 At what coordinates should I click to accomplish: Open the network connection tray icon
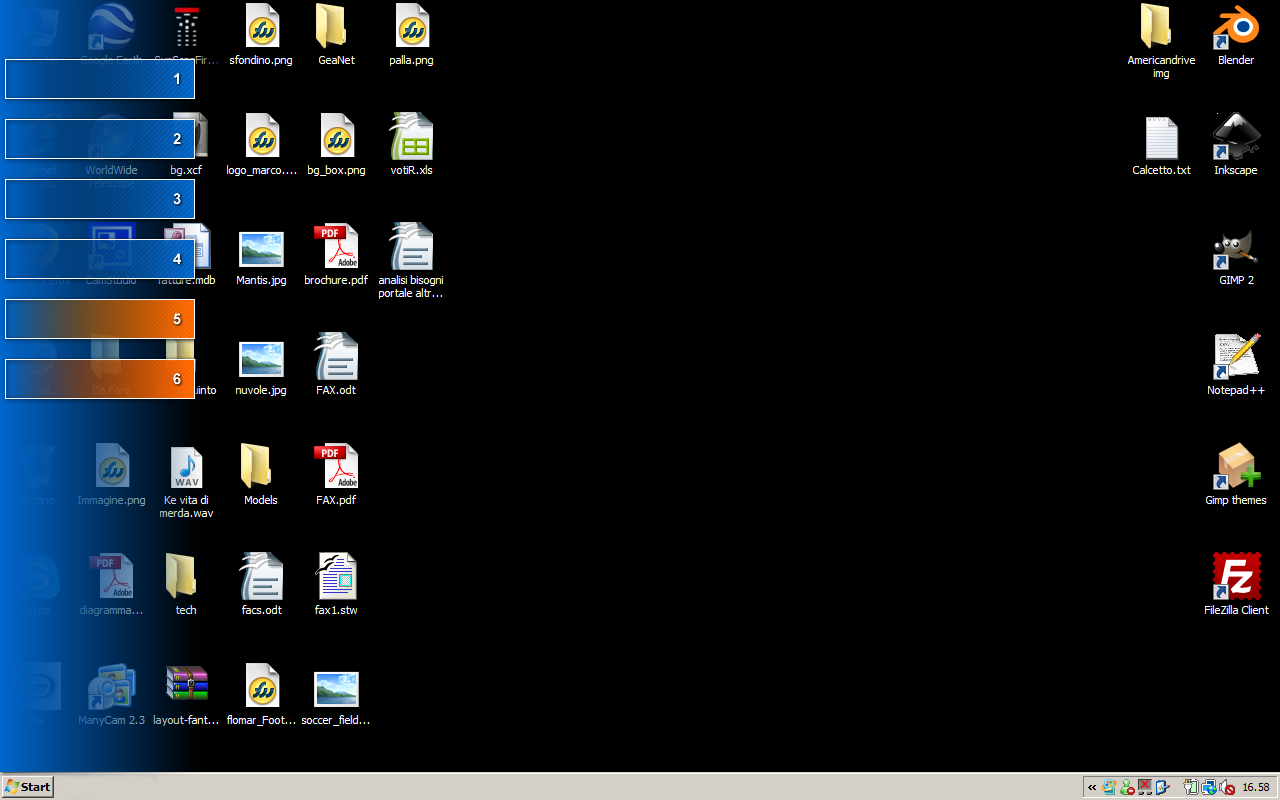pos(1210,788)
